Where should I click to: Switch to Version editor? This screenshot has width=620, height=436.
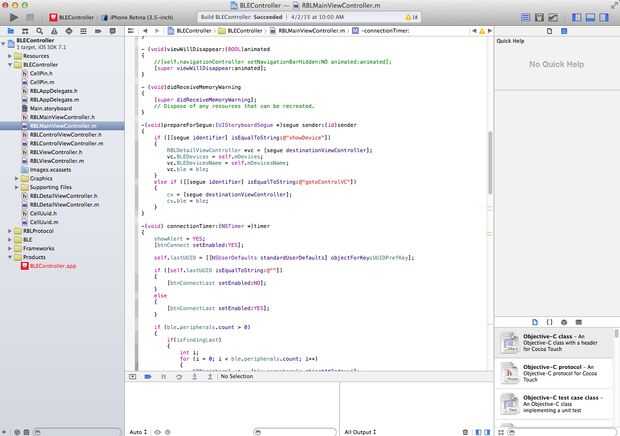553,17
